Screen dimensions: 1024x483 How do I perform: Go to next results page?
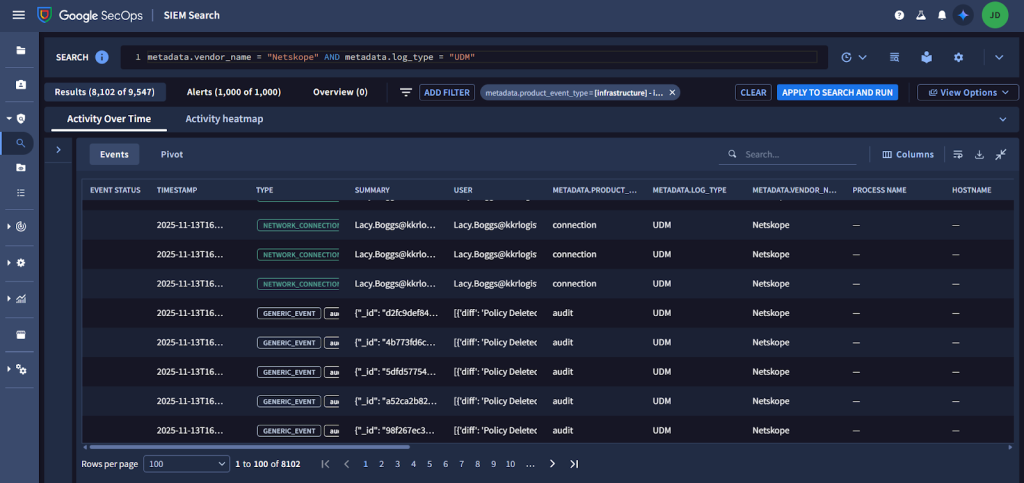tap(552, 464)
